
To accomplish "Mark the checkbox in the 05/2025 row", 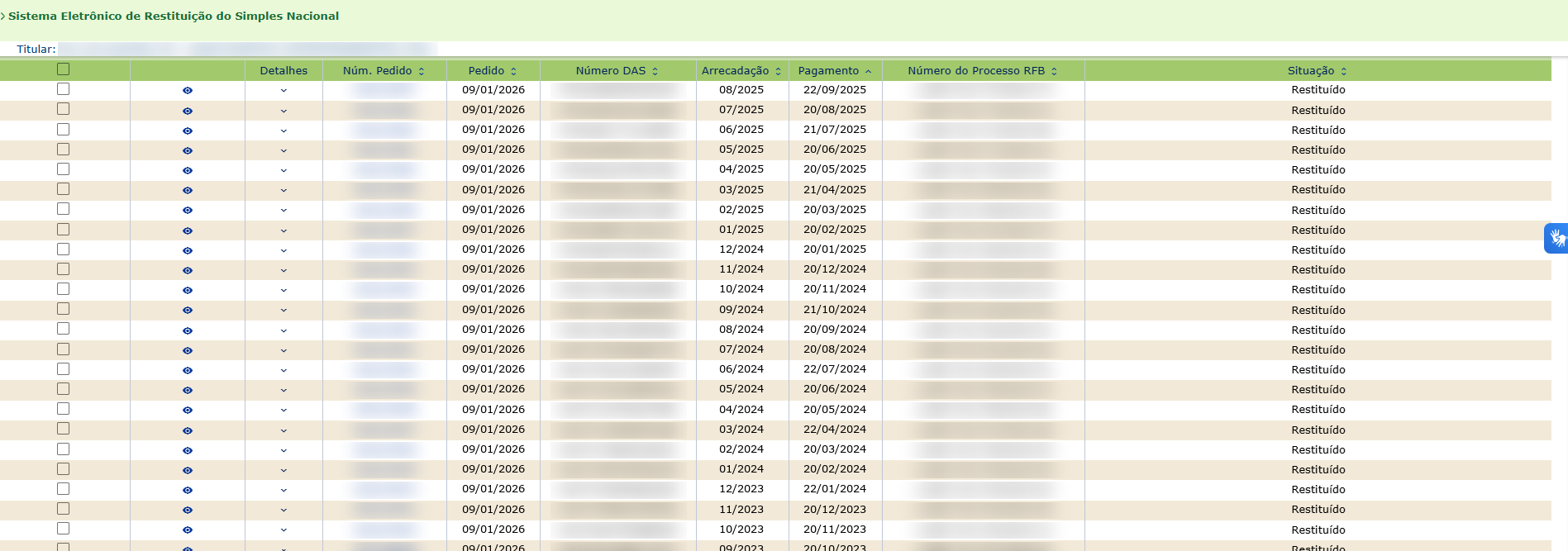I will 63,149.
